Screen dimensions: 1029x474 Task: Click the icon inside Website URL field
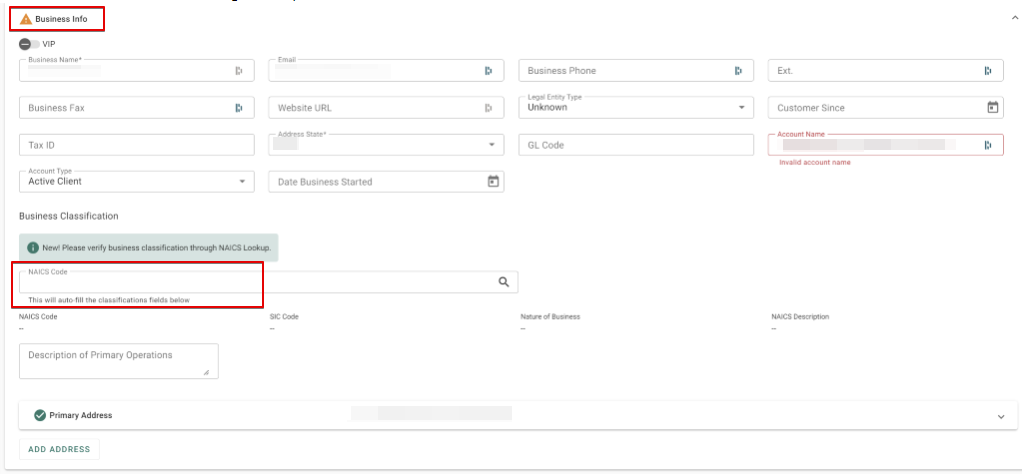tap(488, 108)
